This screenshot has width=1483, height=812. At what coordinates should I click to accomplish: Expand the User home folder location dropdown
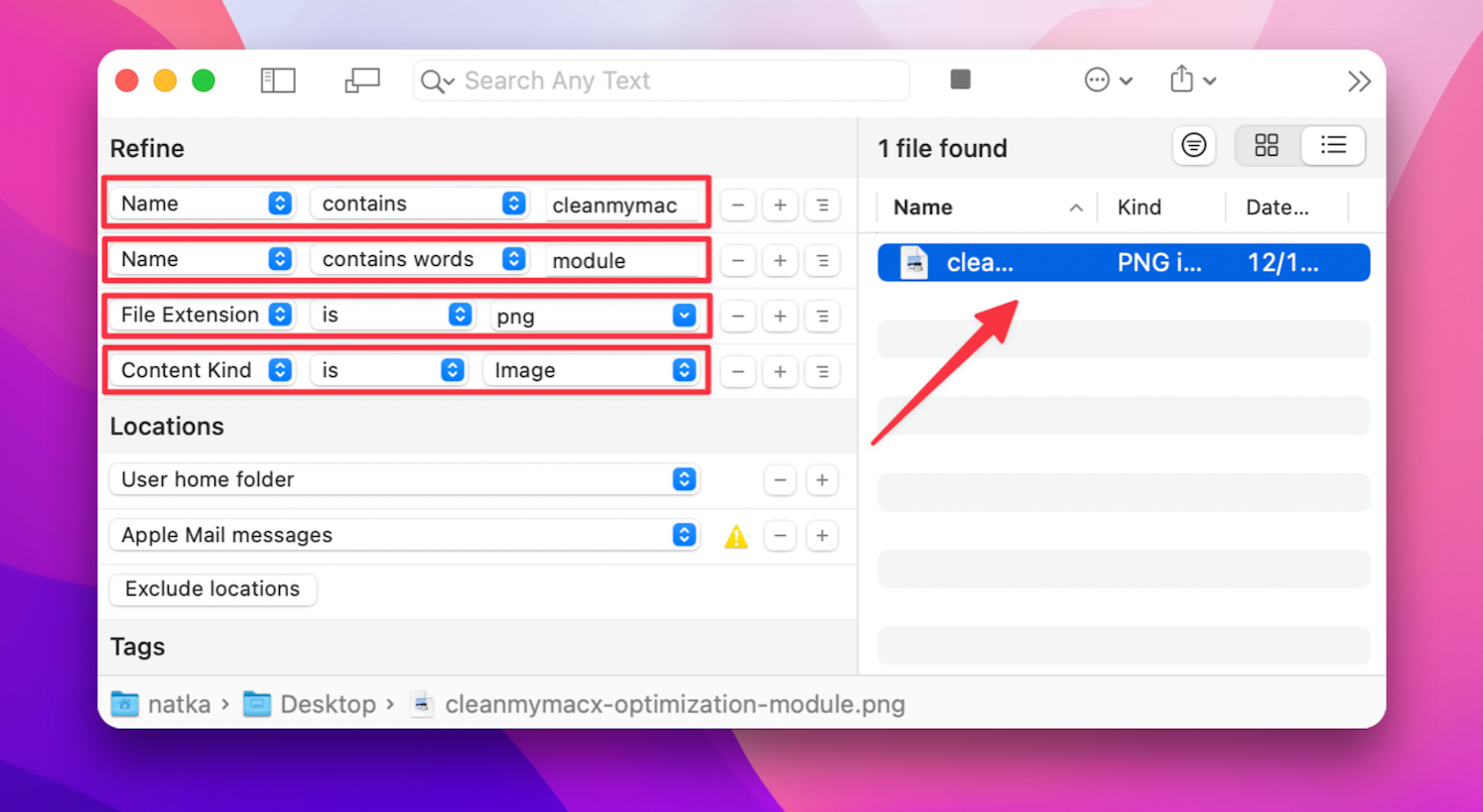(683, 478)
